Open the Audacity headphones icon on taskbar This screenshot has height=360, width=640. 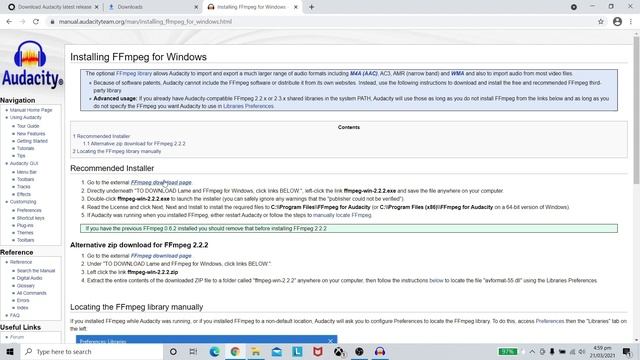[380, 351]
